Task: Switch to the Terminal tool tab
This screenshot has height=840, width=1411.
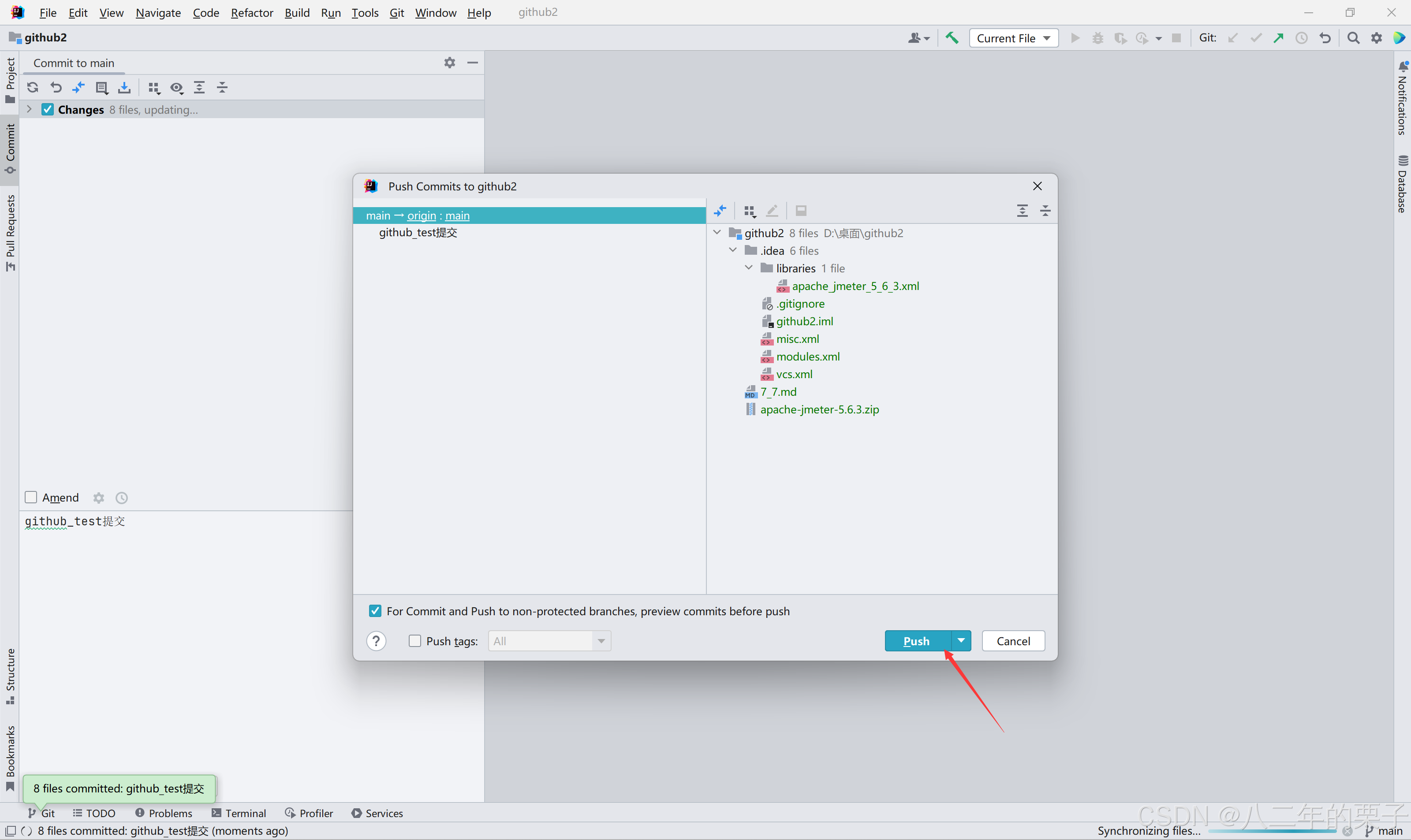Action: (239, 813)
